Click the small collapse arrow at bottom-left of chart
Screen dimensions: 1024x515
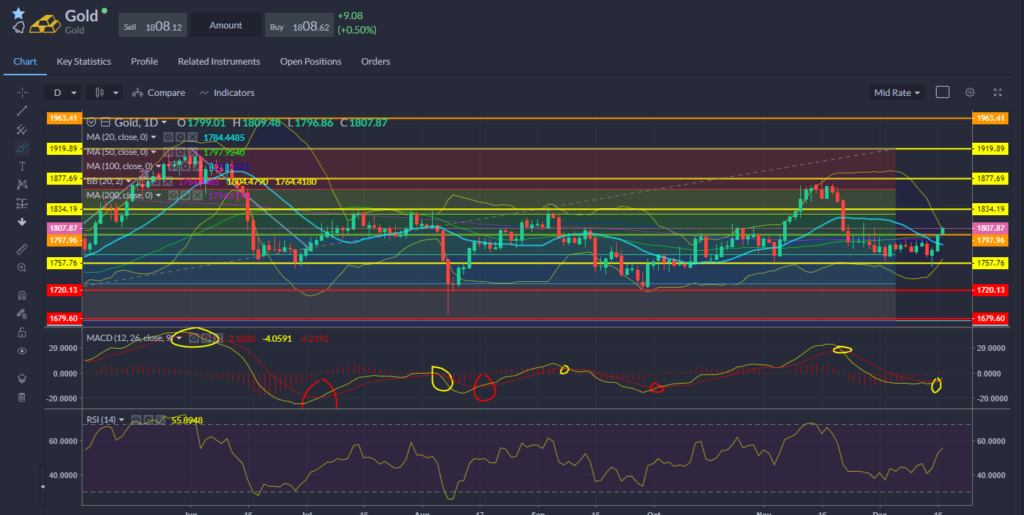(44, 486)
